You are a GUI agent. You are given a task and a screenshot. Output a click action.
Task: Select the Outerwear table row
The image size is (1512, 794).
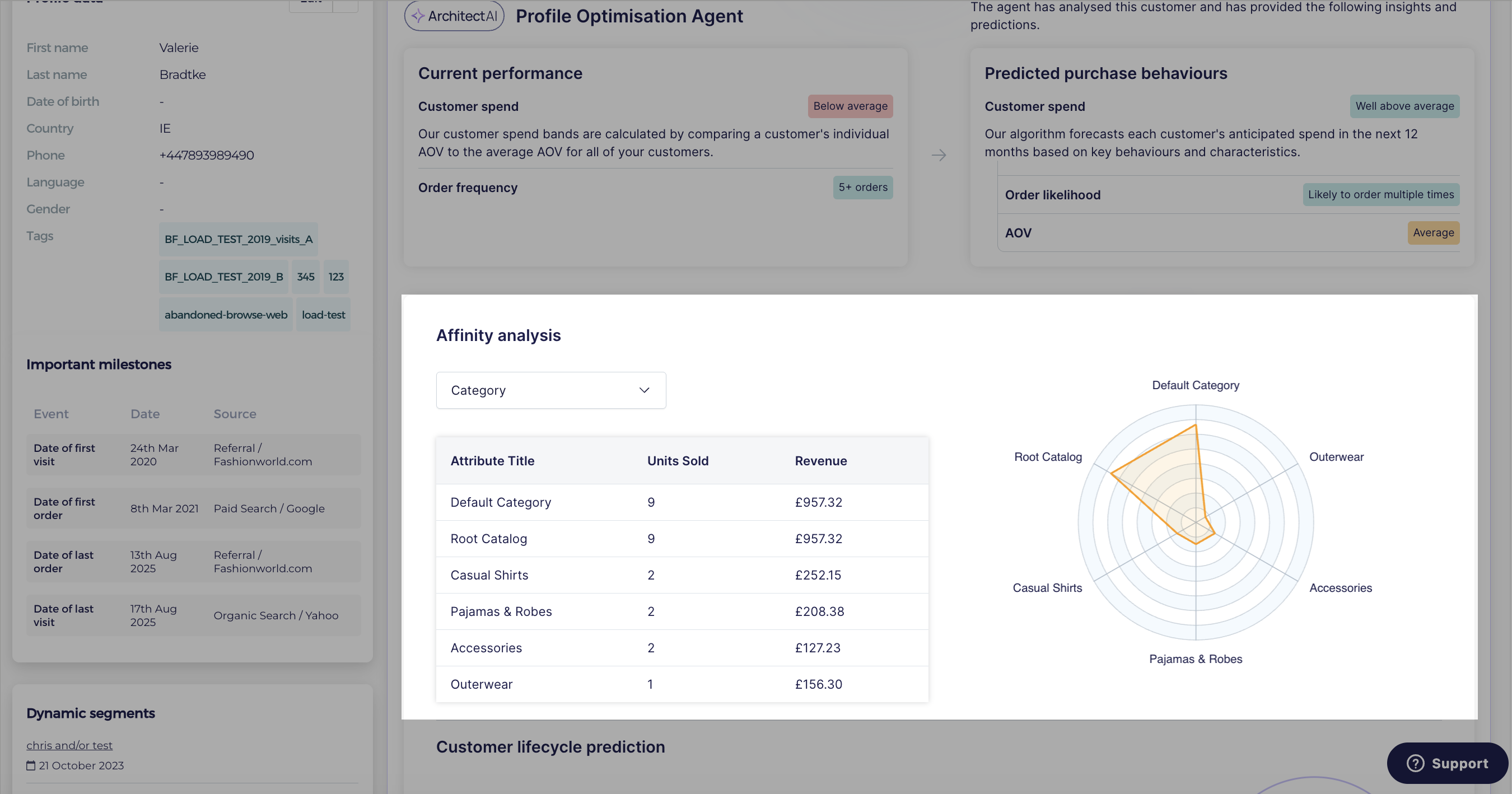(682, 684)
